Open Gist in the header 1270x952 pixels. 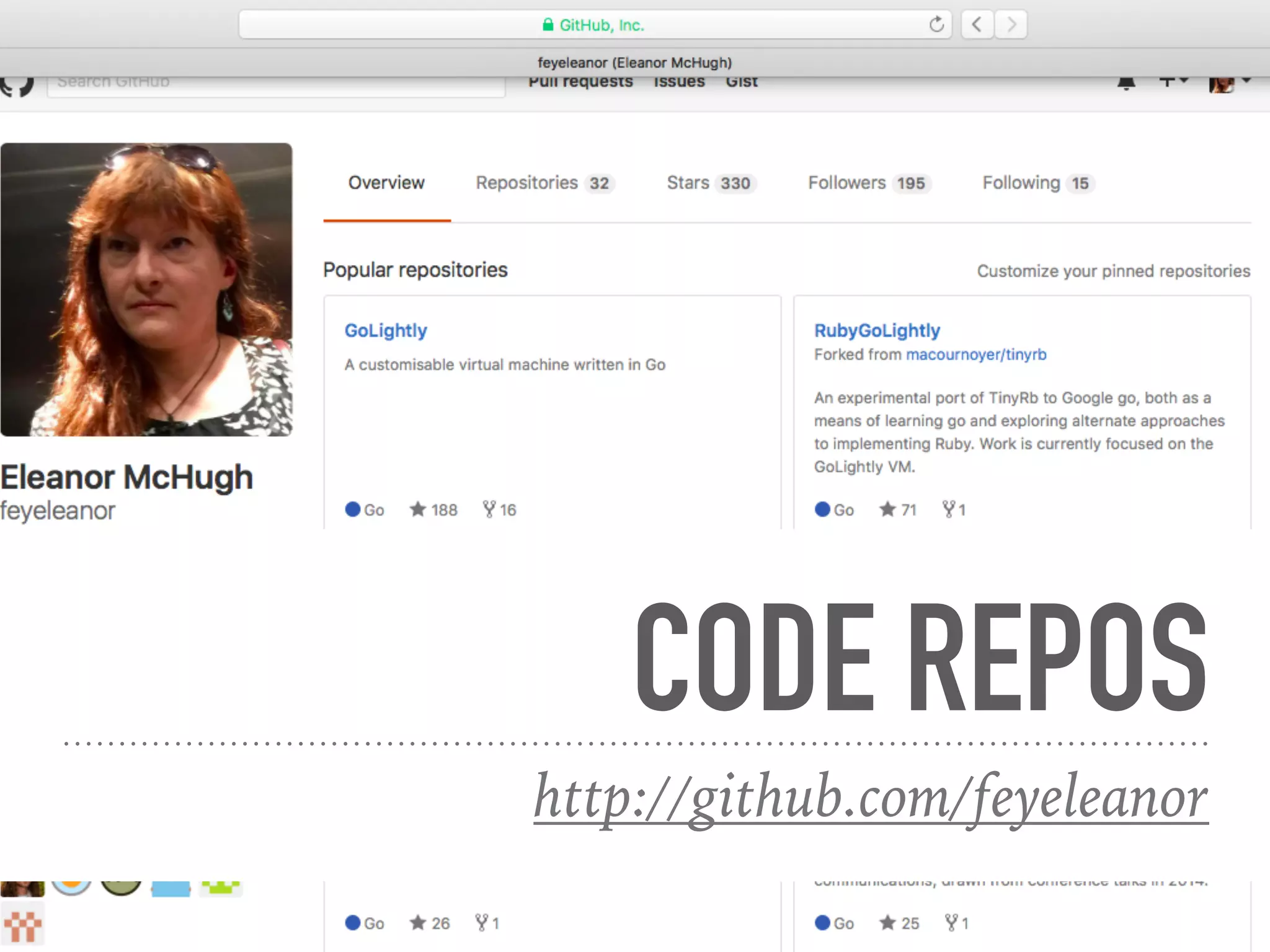point(742,82)
